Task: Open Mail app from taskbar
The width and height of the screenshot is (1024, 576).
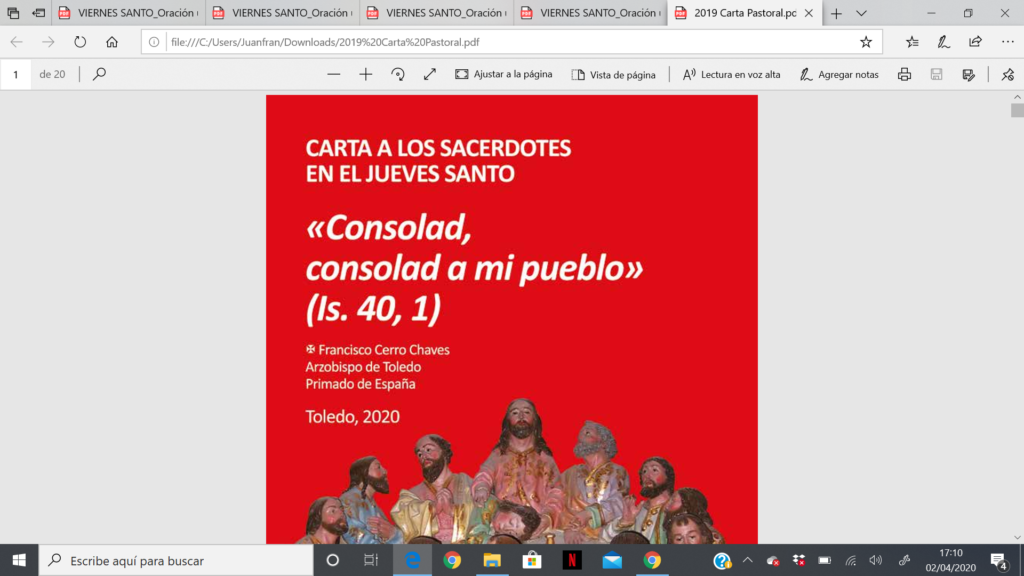Action: click(x=612, y=560)
